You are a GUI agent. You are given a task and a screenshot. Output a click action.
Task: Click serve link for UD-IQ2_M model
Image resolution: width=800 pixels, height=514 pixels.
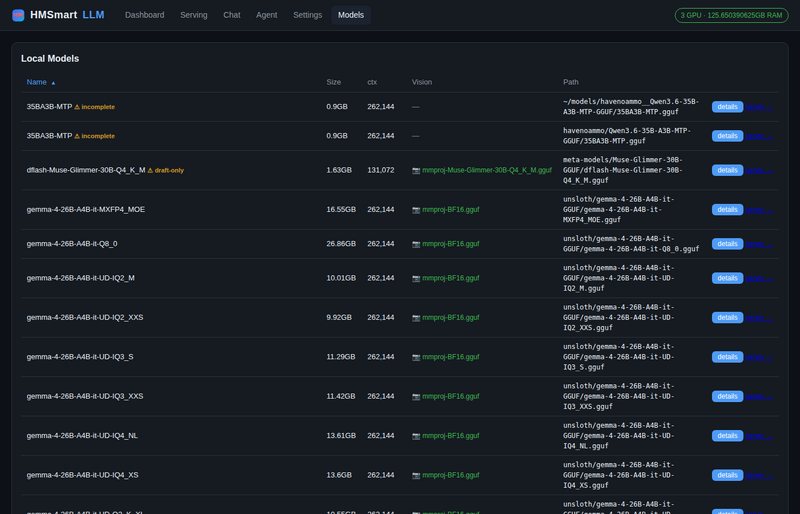[759, 278]
